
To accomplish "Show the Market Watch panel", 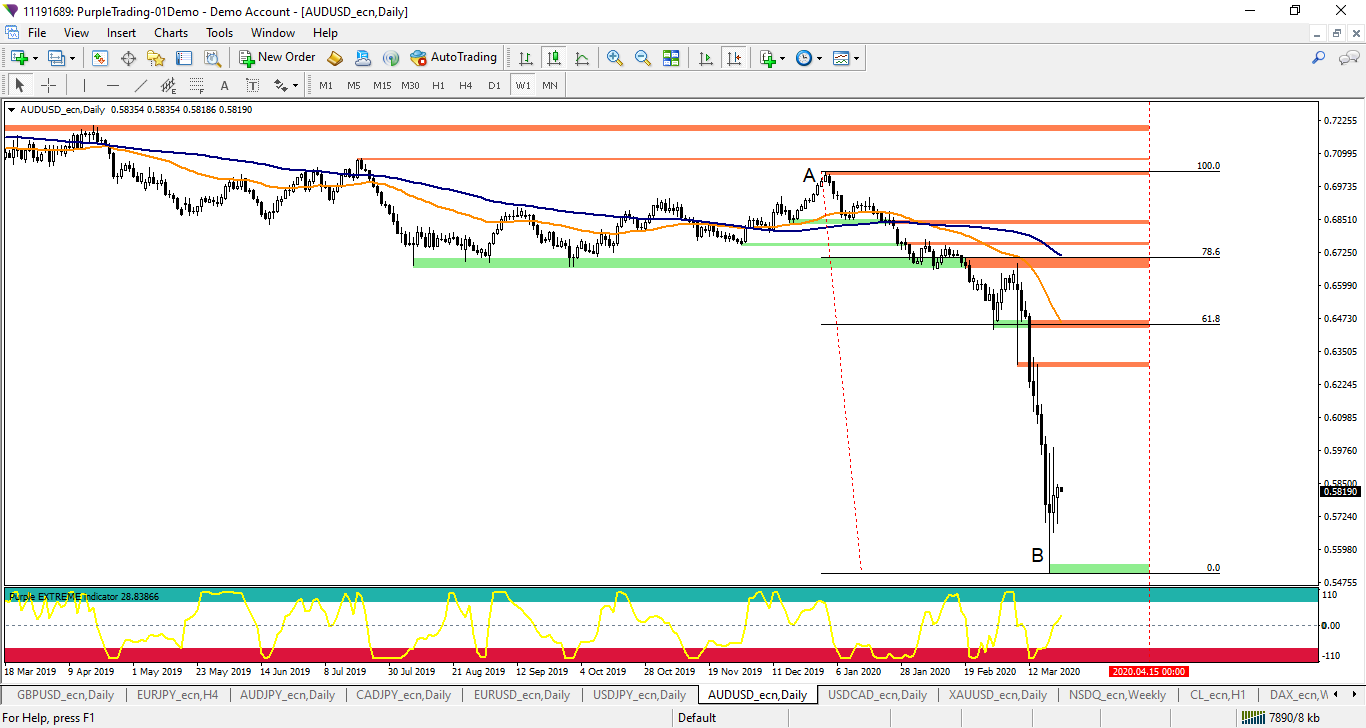I will point(100,58).
